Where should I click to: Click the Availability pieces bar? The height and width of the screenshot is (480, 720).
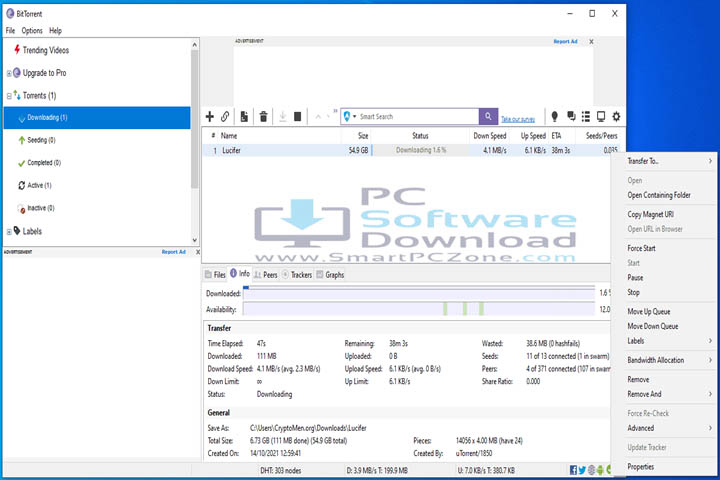click(x=419, y=309)
